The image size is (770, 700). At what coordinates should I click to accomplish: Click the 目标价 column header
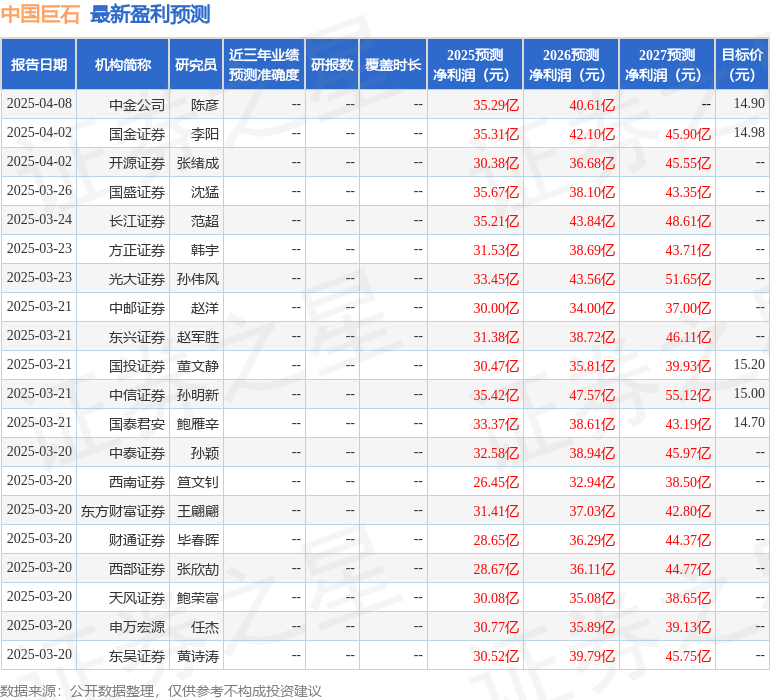[x=742, y=64]
